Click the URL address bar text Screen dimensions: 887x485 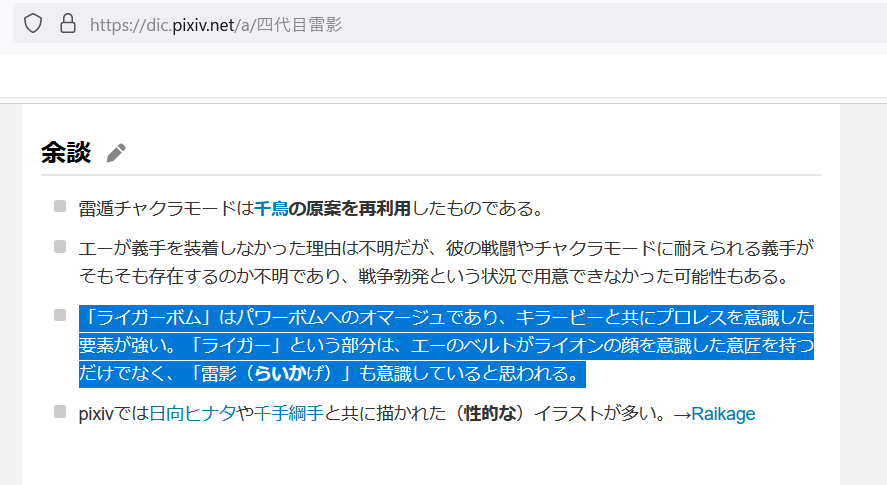coord(216,24)
